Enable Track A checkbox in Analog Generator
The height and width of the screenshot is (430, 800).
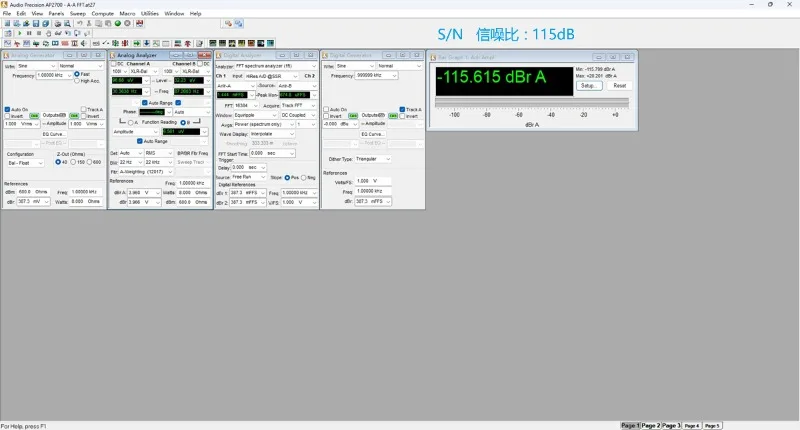pyautogui.click(x=84, y=110)
